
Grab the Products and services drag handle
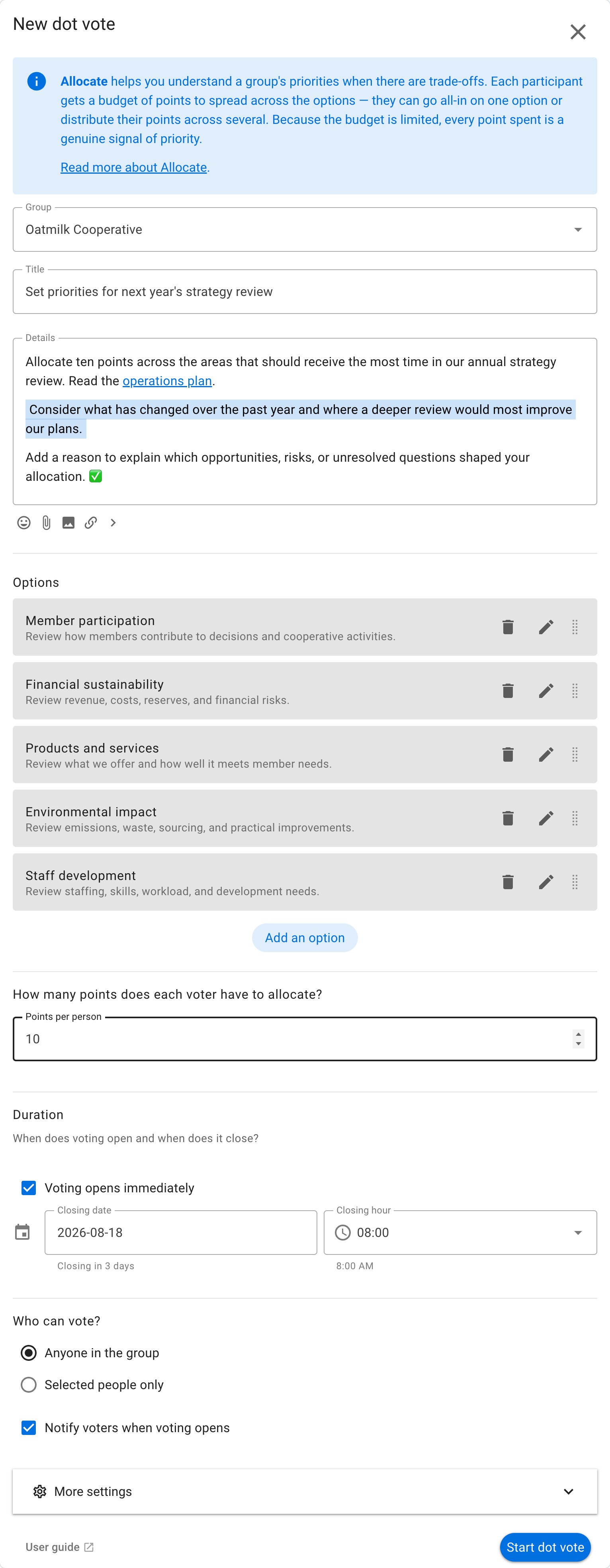pyautogui.click(x=575, y=755)
